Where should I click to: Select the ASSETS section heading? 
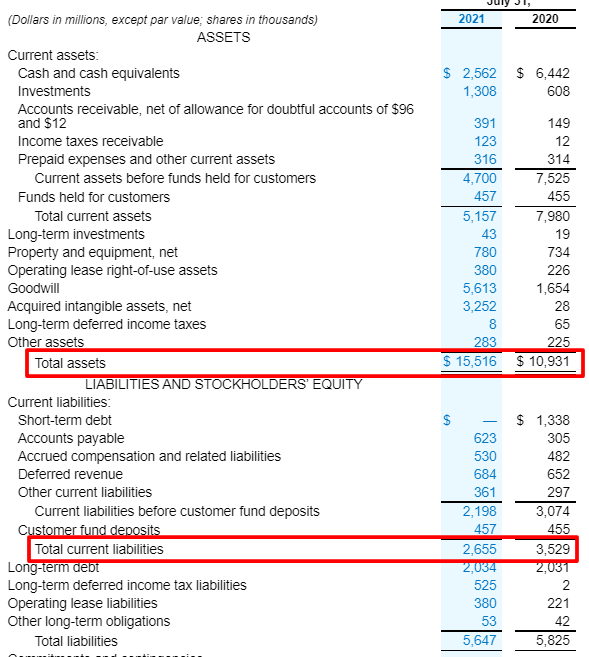pos(223,37)
